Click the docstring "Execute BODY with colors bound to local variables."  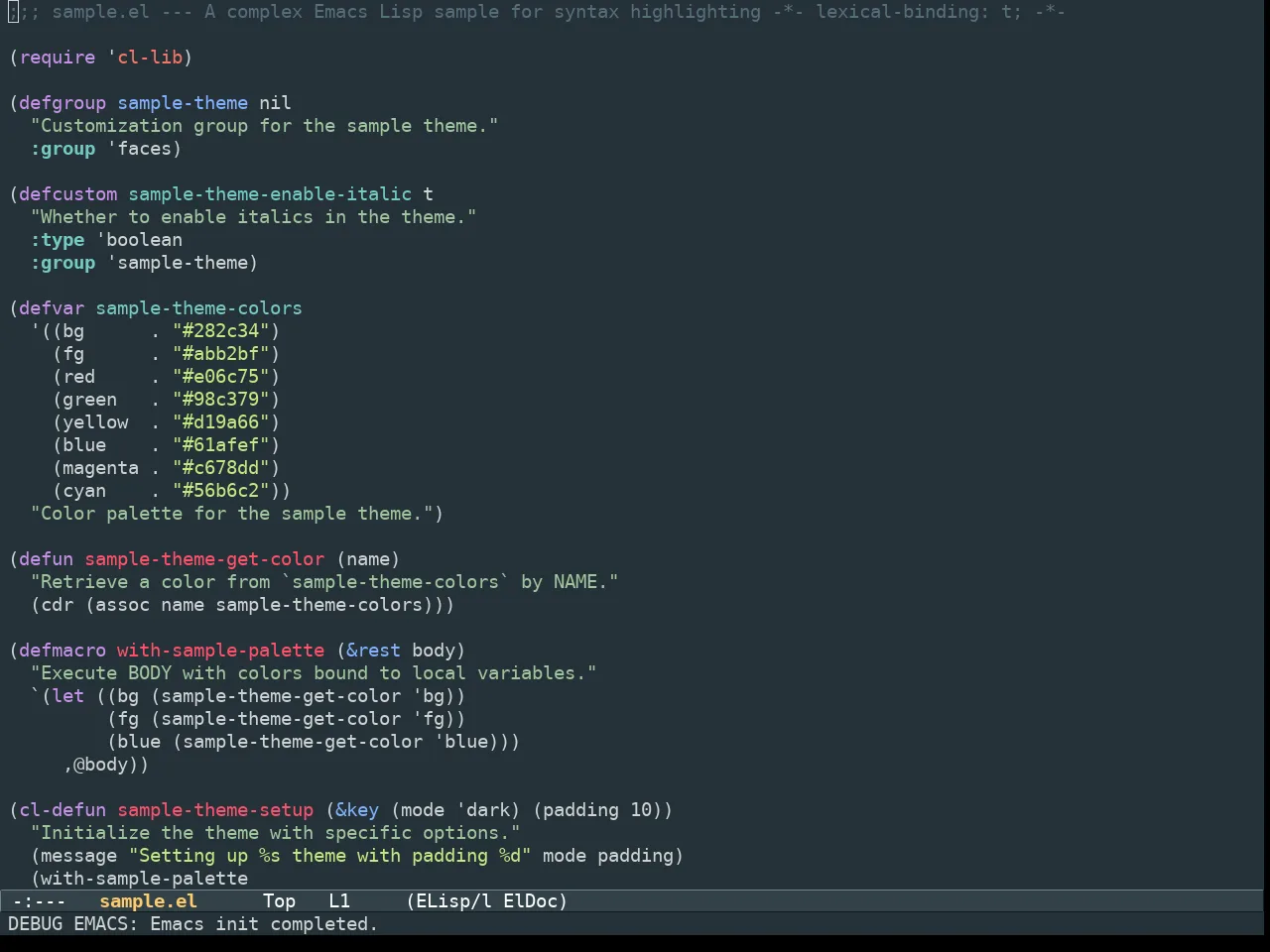point(314,673)
